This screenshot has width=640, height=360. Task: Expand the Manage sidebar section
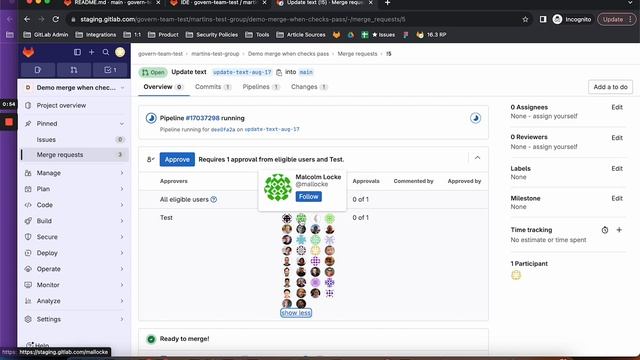pos(74,173)
